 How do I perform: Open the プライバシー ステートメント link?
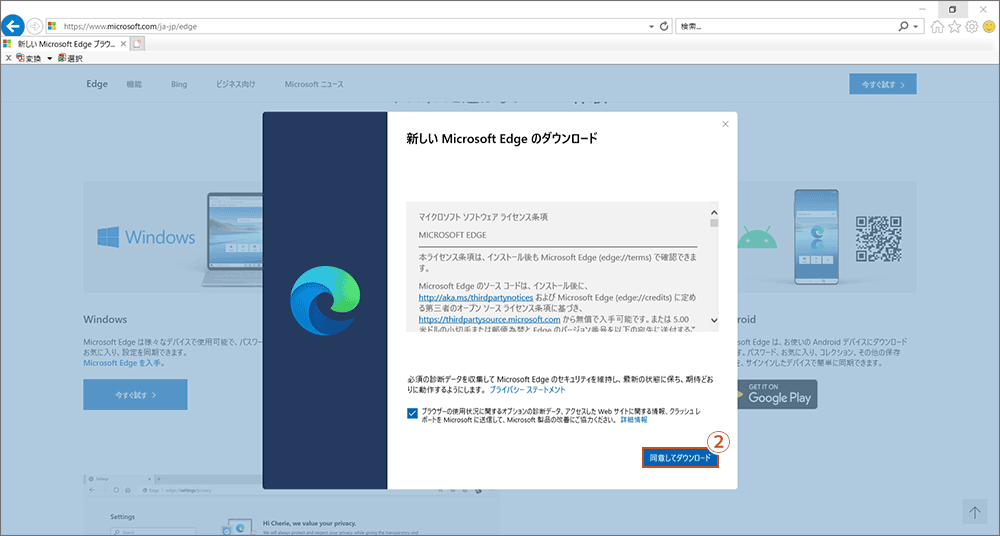(x=527, y=389)
